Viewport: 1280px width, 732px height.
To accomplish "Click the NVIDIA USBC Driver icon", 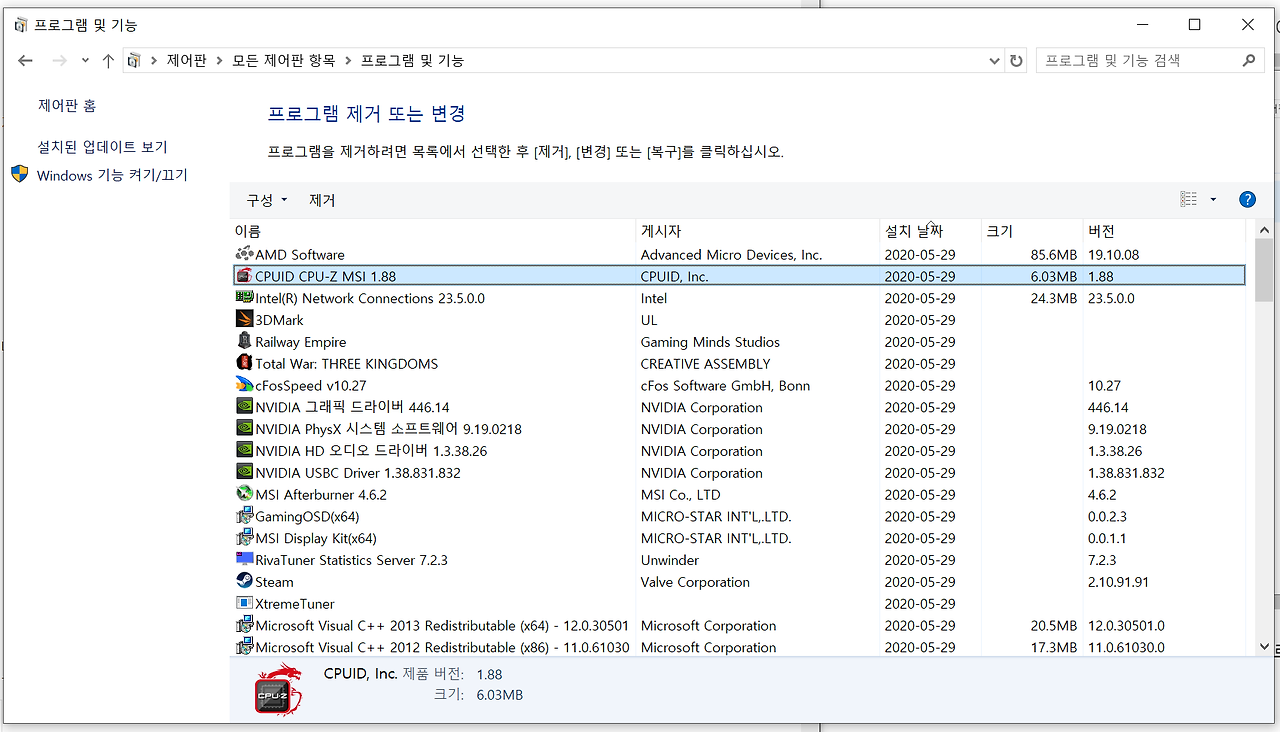I will 244,473.
